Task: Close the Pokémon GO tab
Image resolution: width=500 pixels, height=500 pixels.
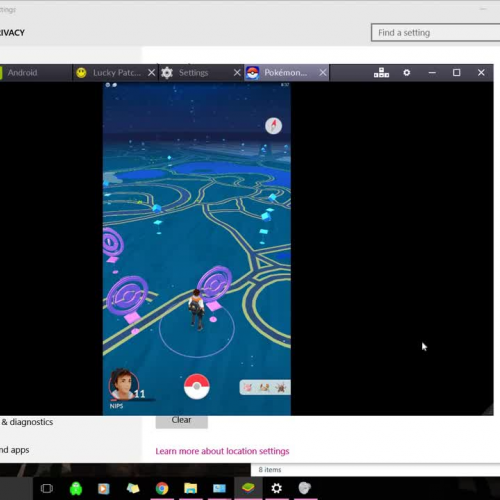Action: pyautogui.click(x=323, y=73)
